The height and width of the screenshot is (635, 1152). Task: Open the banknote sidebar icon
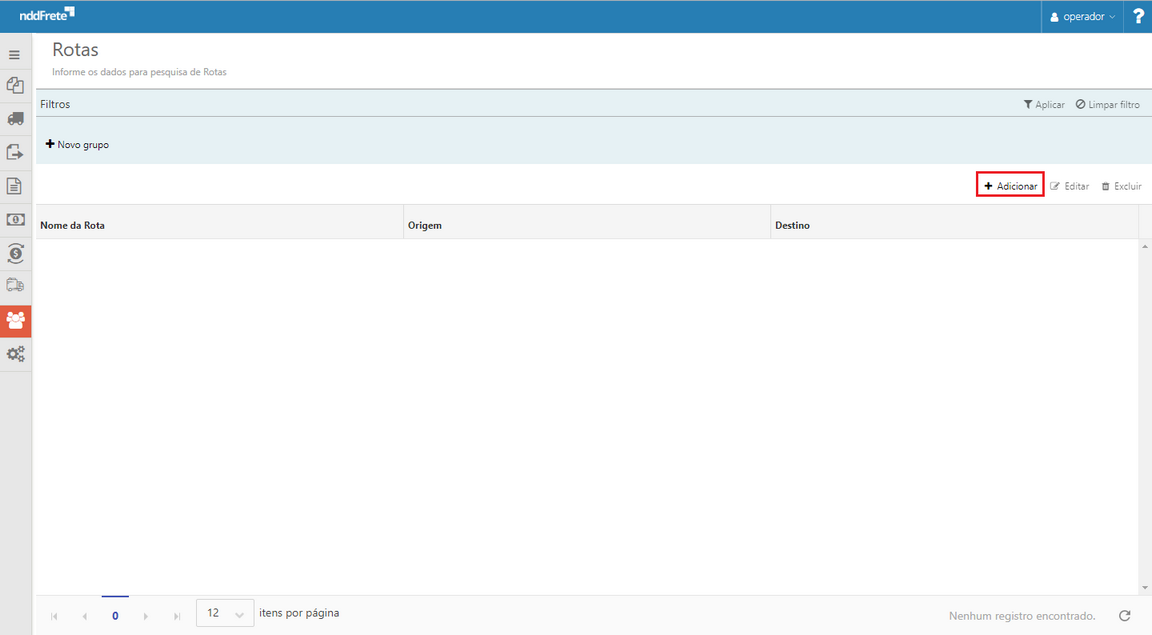[x=15, y=220]
